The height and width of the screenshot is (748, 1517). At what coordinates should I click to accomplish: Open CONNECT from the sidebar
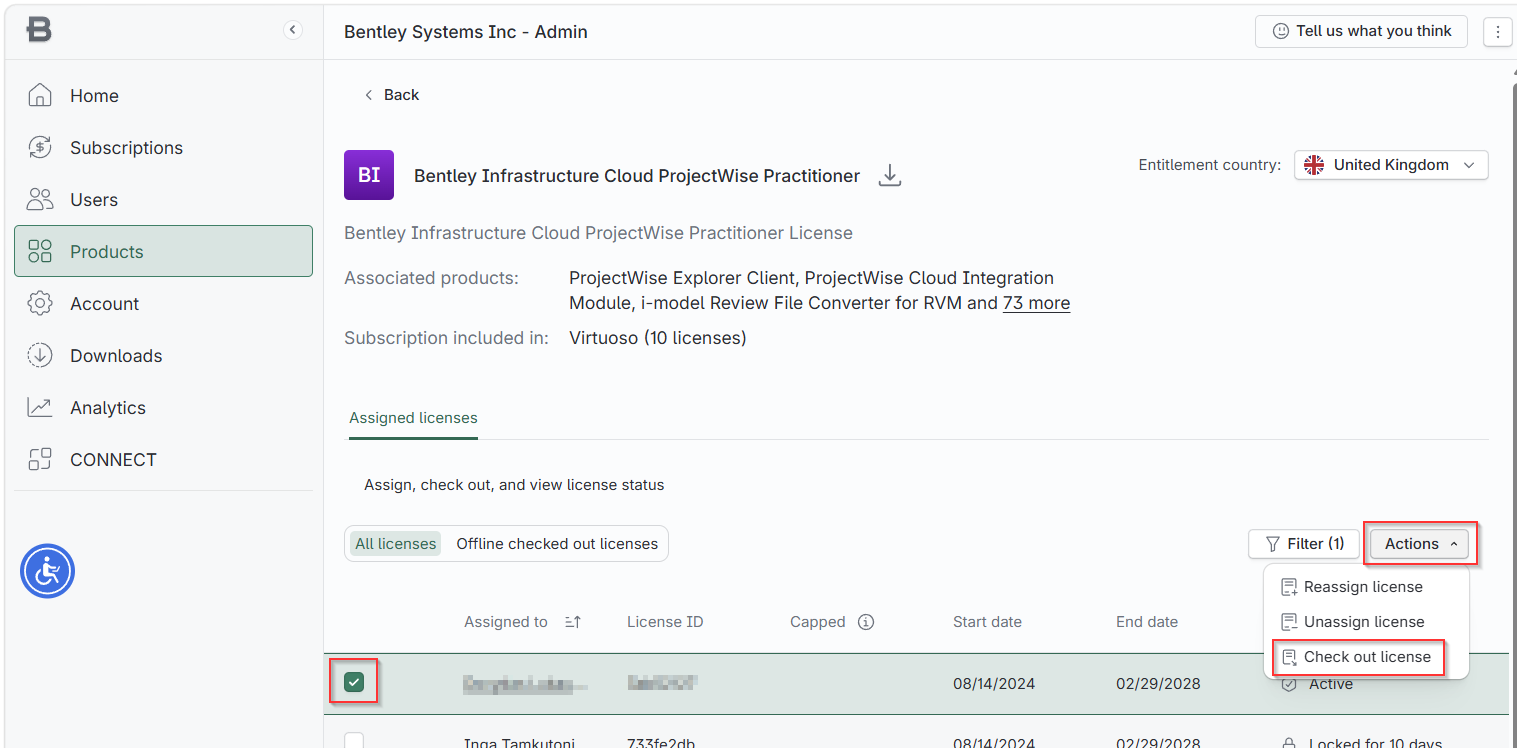tap(164, 460)
